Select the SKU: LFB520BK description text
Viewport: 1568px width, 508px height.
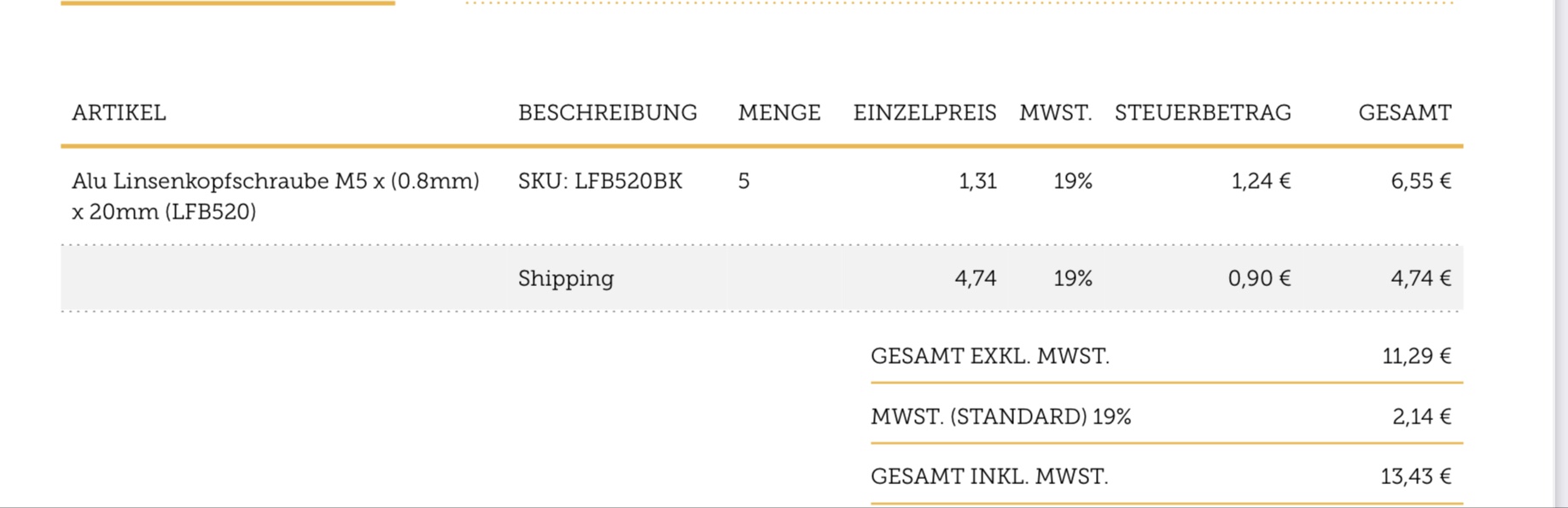599,181
